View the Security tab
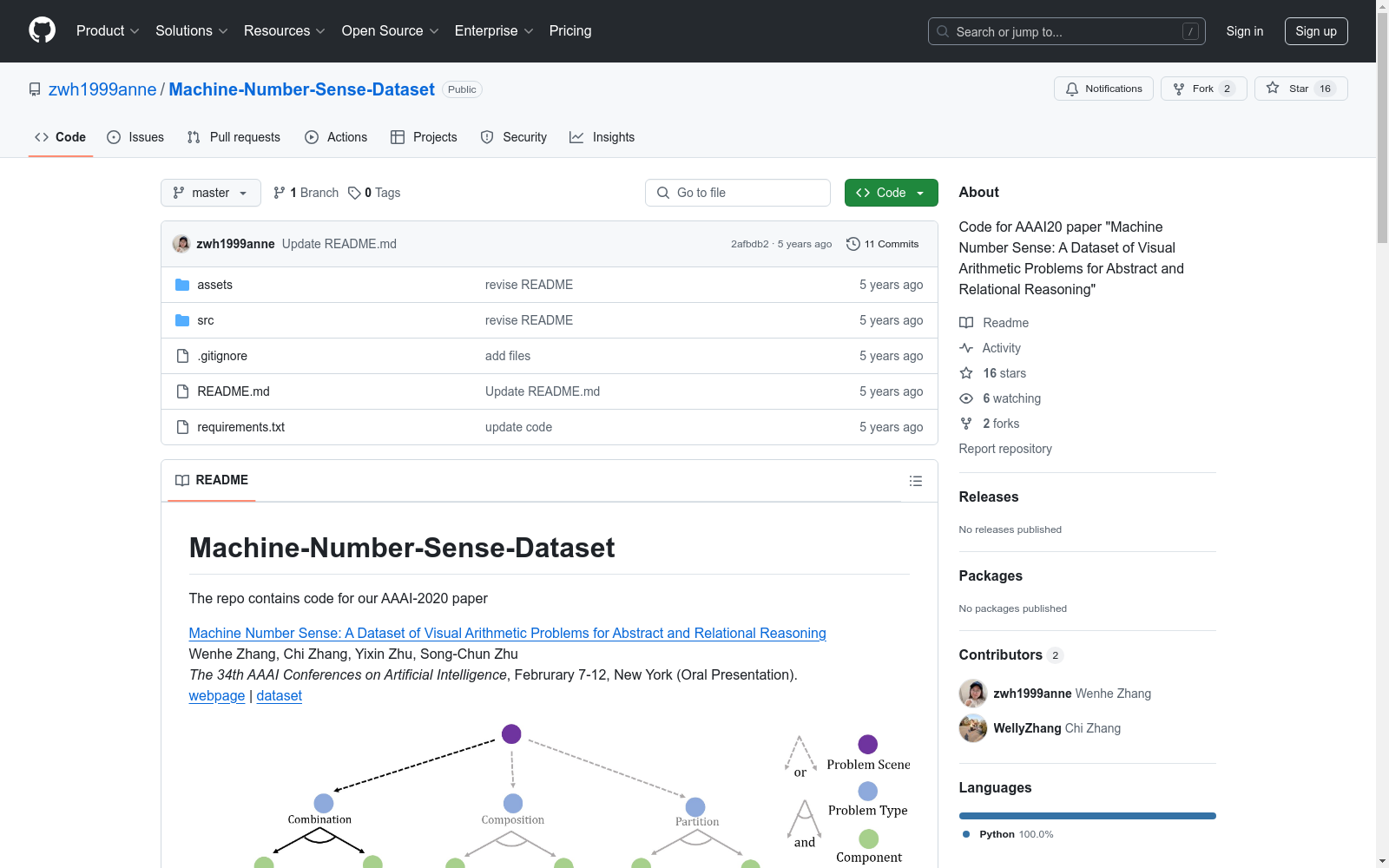 [x=514, y=137]
